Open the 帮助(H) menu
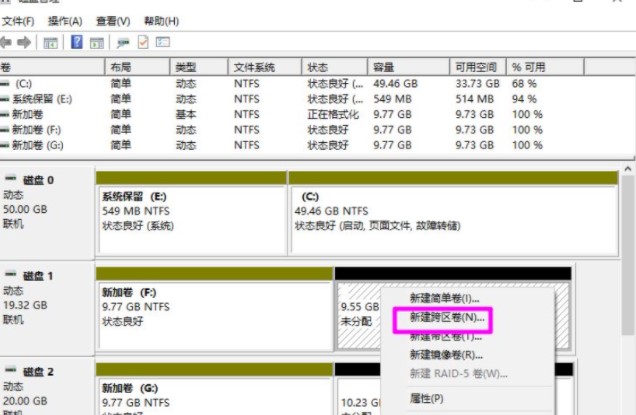 pos(161,21)
